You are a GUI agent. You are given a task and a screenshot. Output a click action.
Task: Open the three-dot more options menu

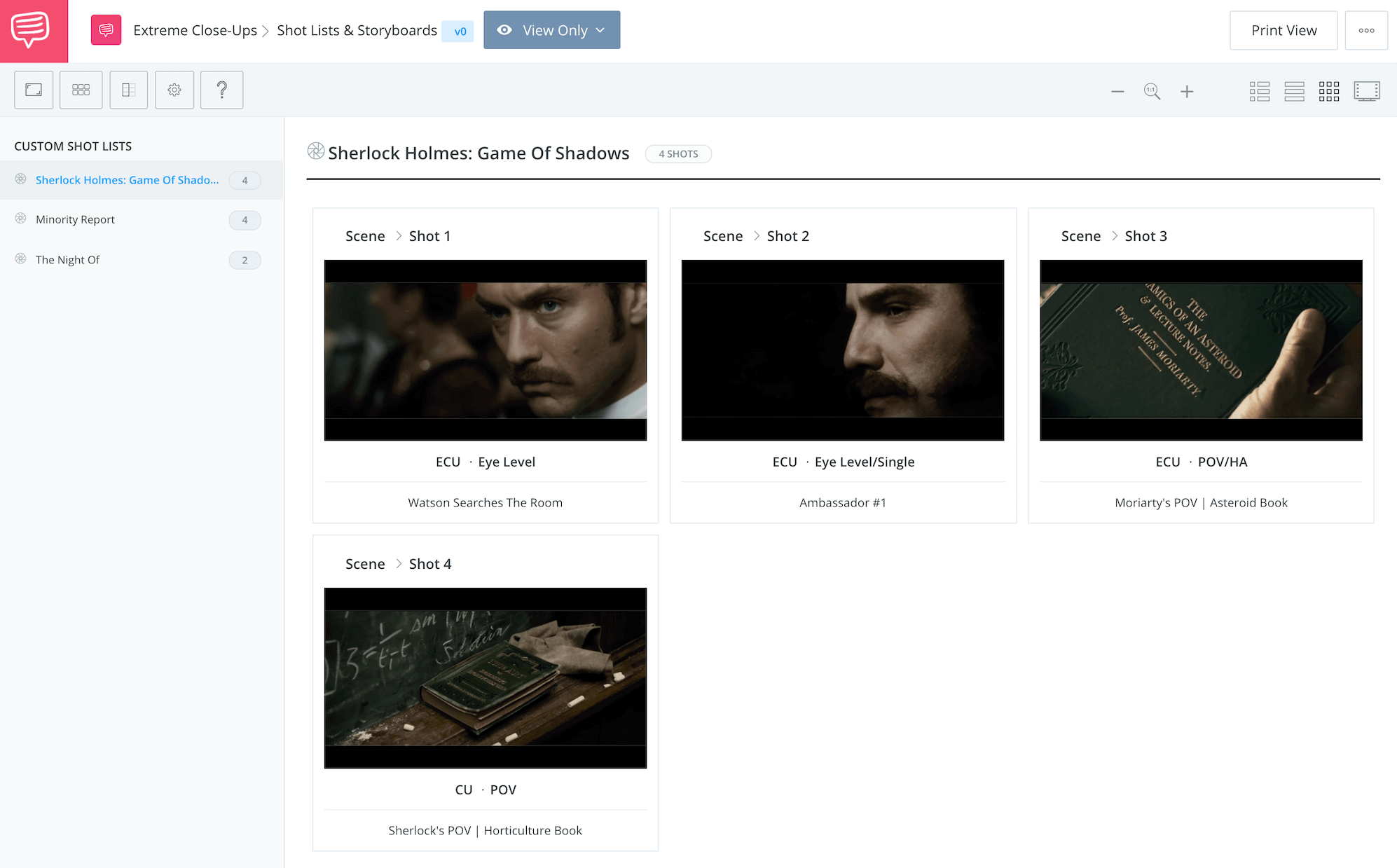click(1366, 30)
